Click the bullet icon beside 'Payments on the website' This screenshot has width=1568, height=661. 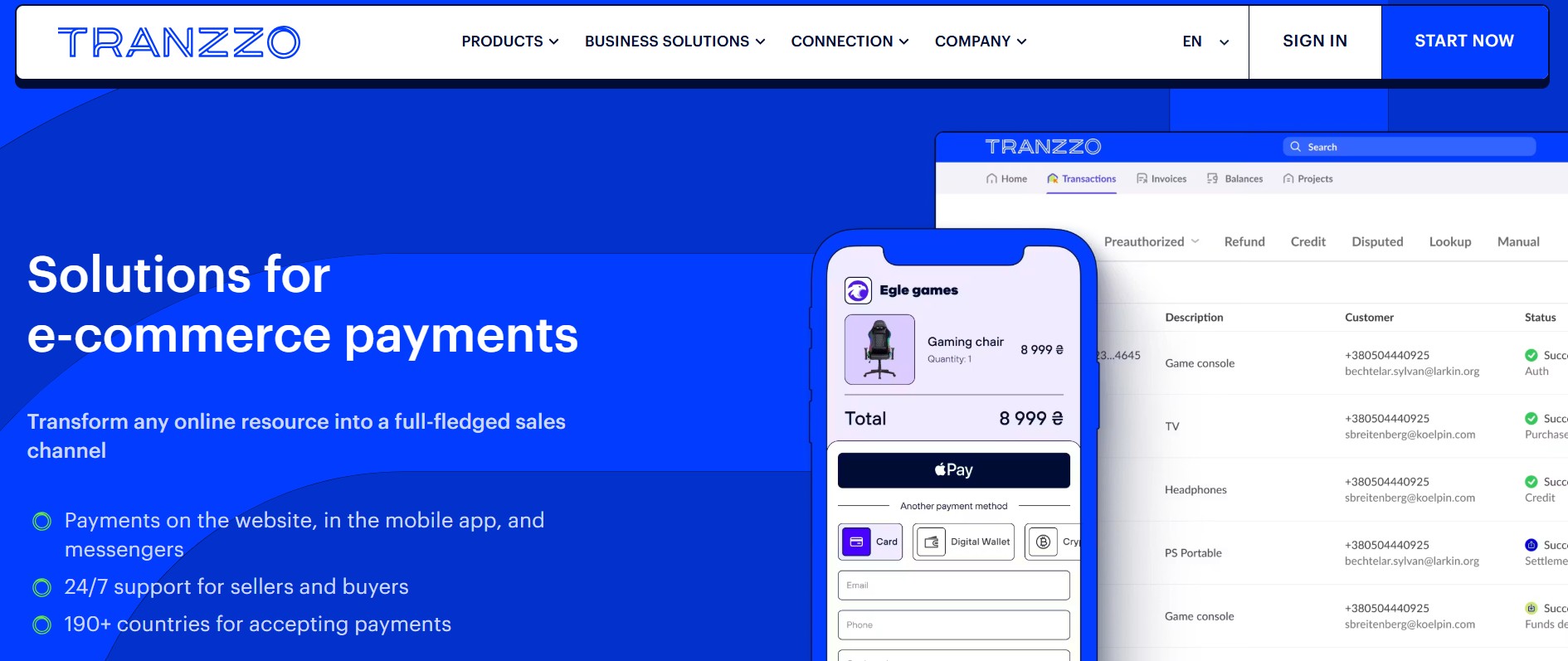41,521
